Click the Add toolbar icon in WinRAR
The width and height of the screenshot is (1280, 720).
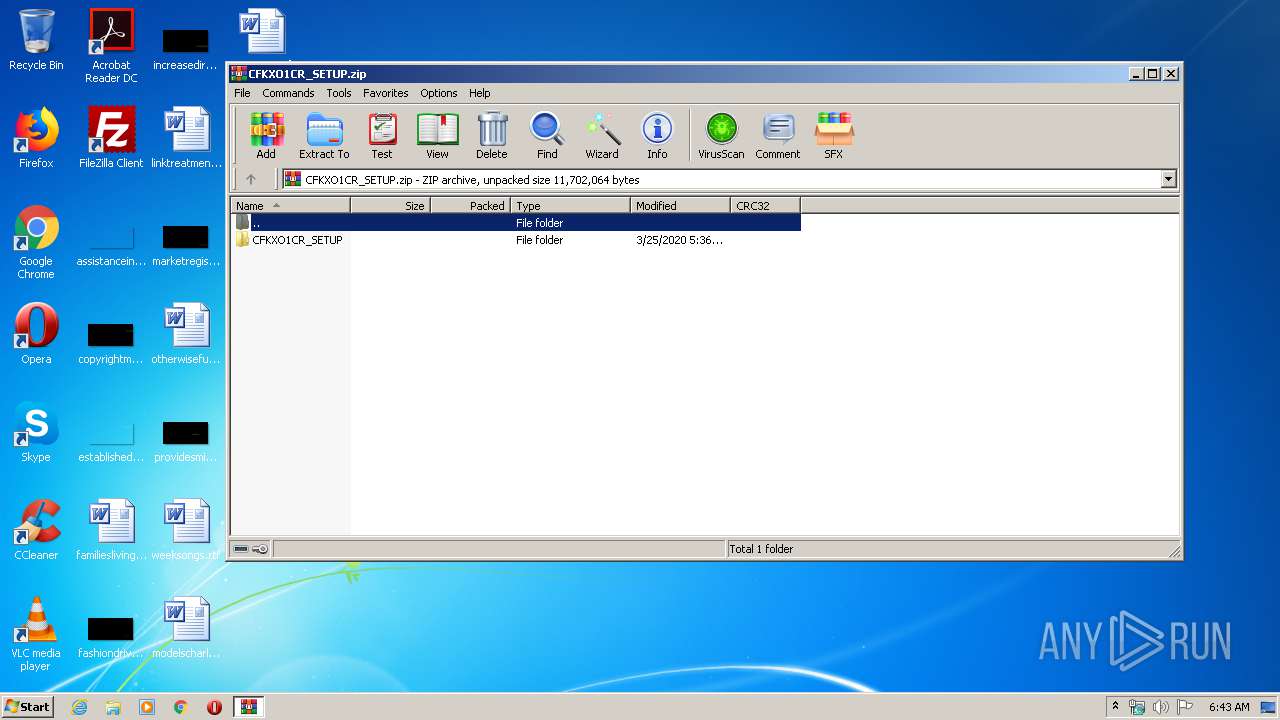click(x=266, y=136)
